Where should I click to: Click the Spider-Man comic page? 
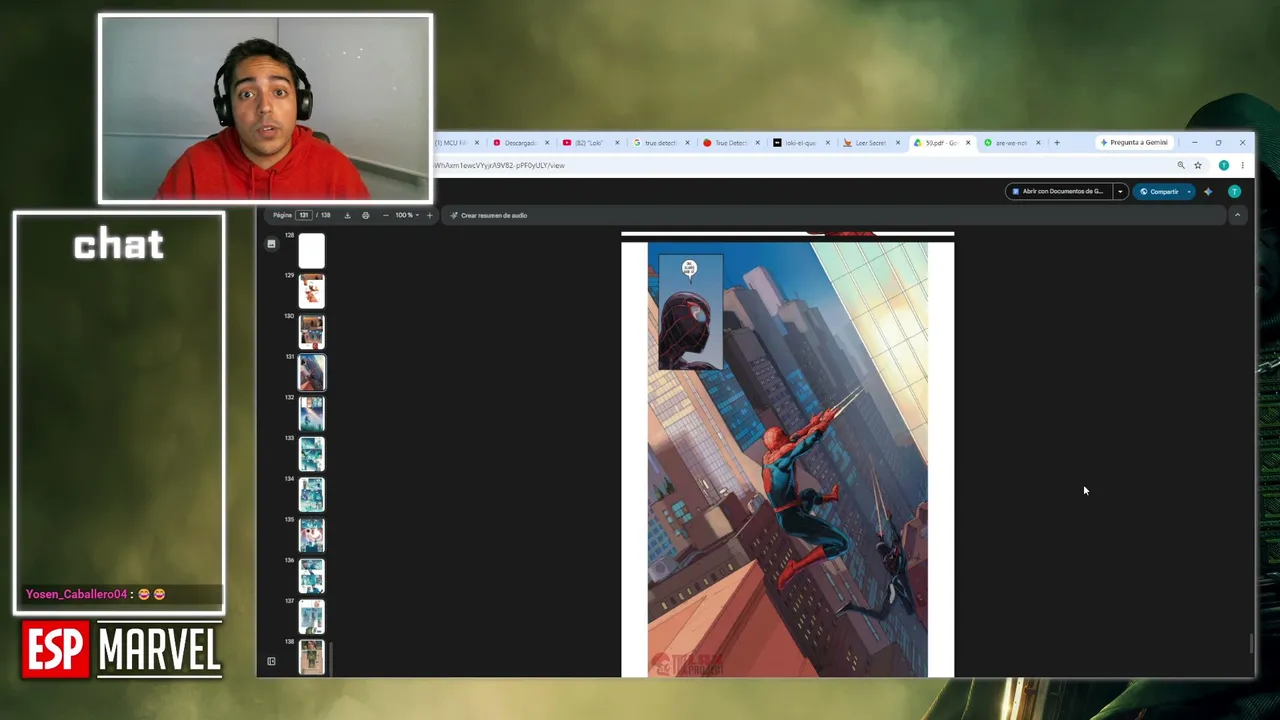click(788, 459)
